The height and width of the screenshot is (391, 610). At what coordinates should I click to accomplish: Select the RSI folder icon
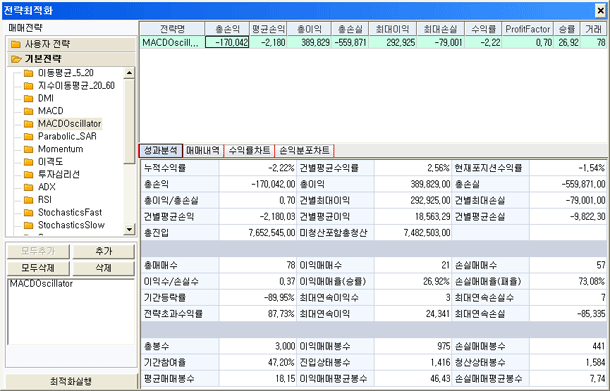[28, 200]
